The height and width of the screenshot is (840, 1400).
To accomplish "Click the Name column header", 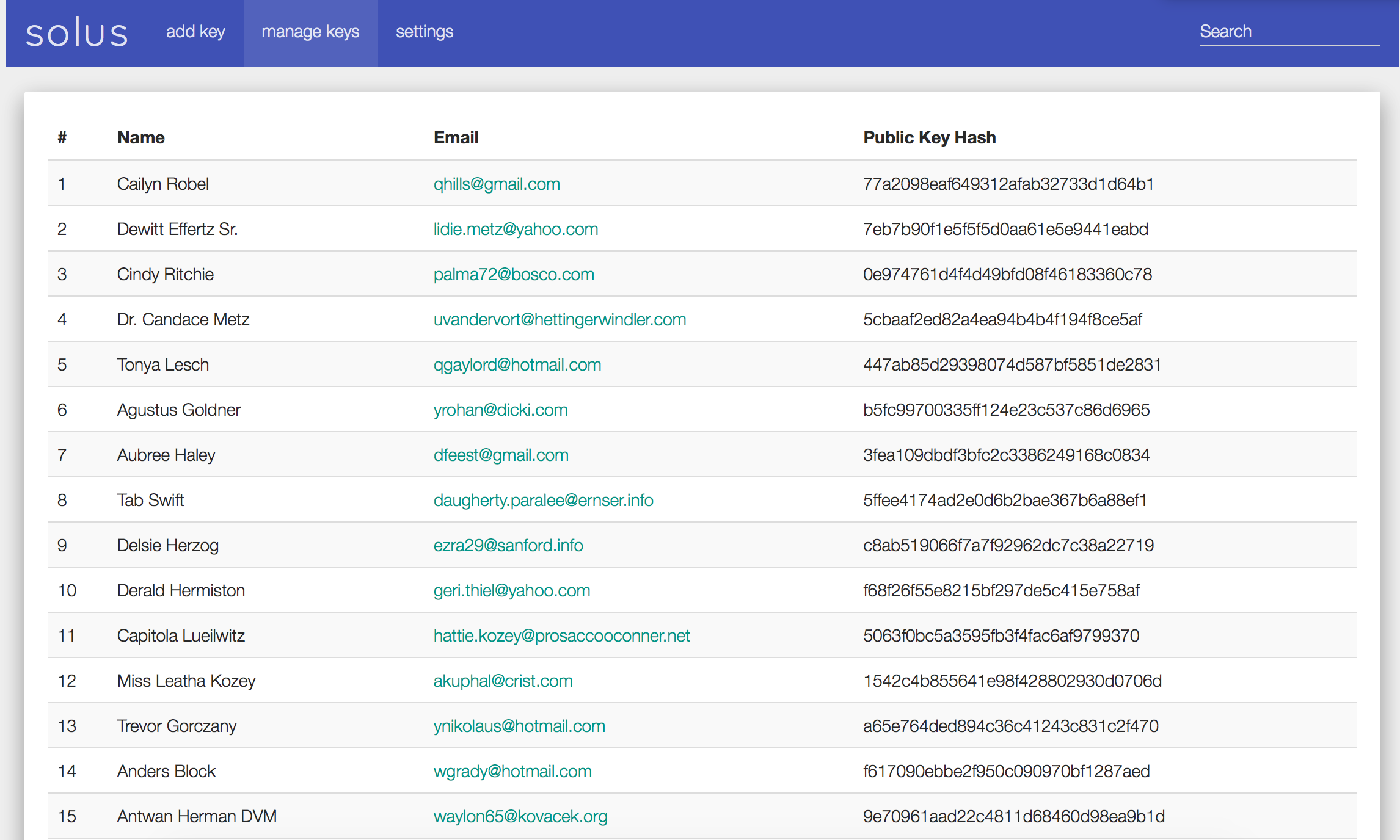I will (140, 137).
